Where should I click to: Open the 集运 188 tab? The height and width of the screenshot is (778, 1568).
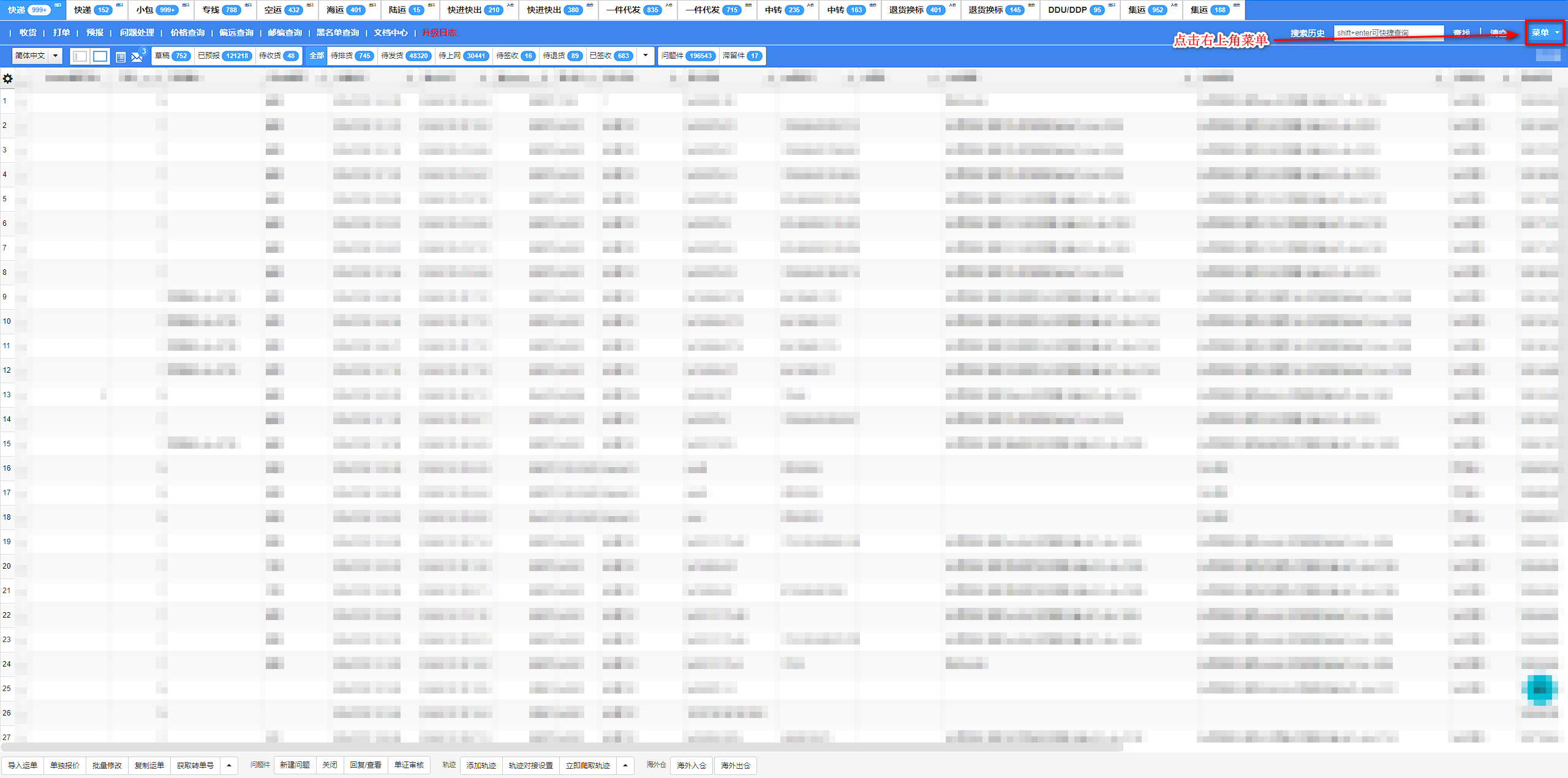(1213, 10)
